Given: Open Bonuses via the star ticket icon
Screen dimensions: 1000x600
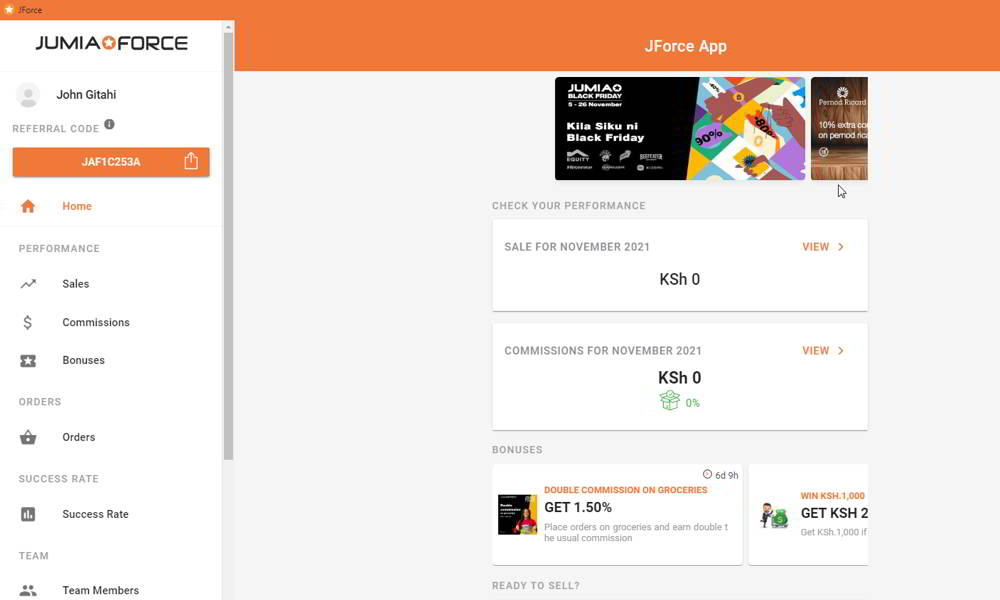Looking at the screenshot, I should point(27,360).
